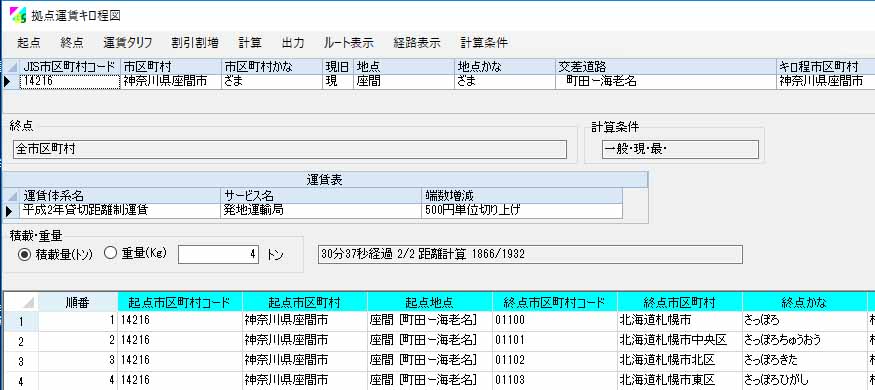Click the 発地運輸局 cell

[x=322, y=210]
